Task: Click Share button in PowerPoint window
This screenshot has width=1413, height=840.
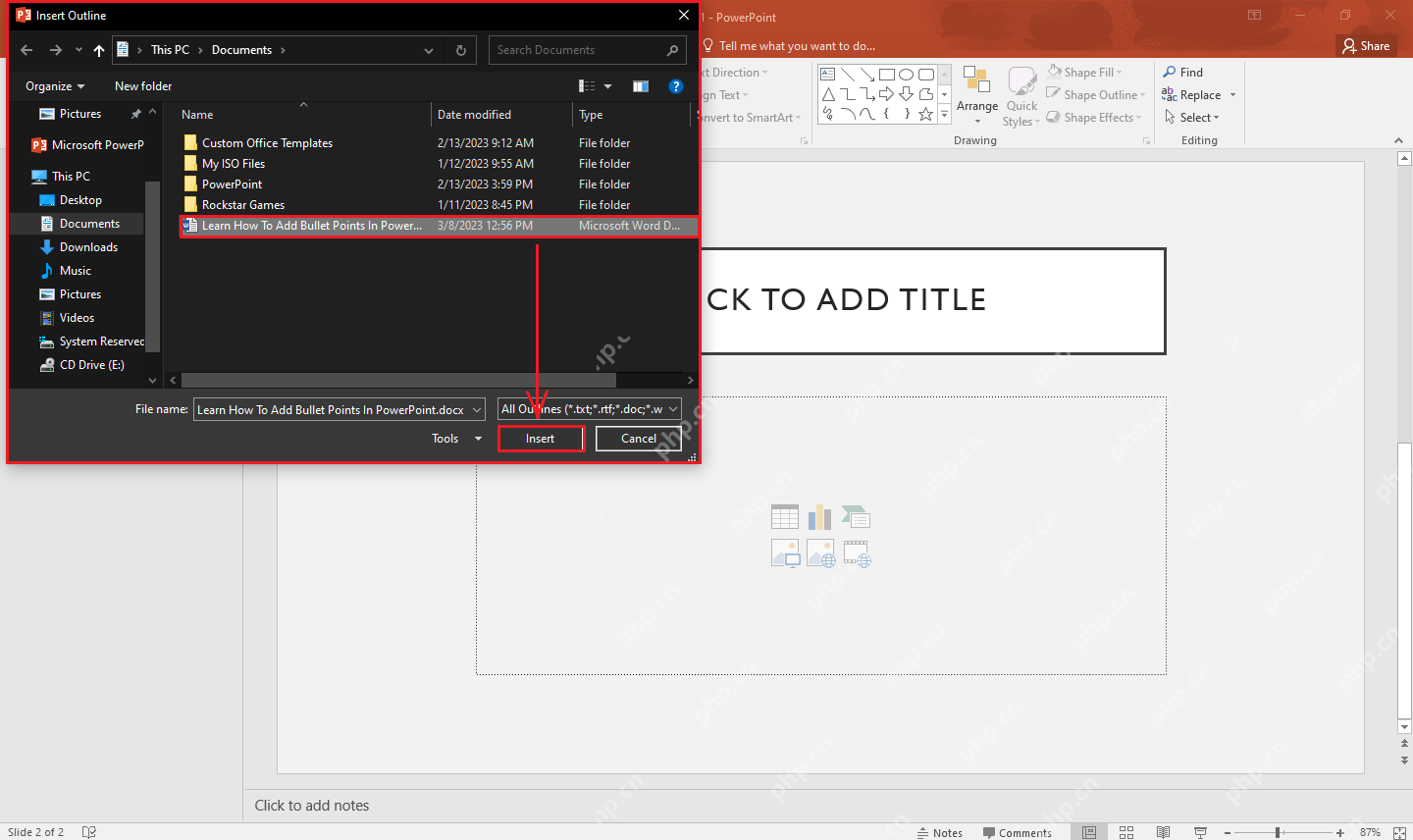Action: point(1366,46)
